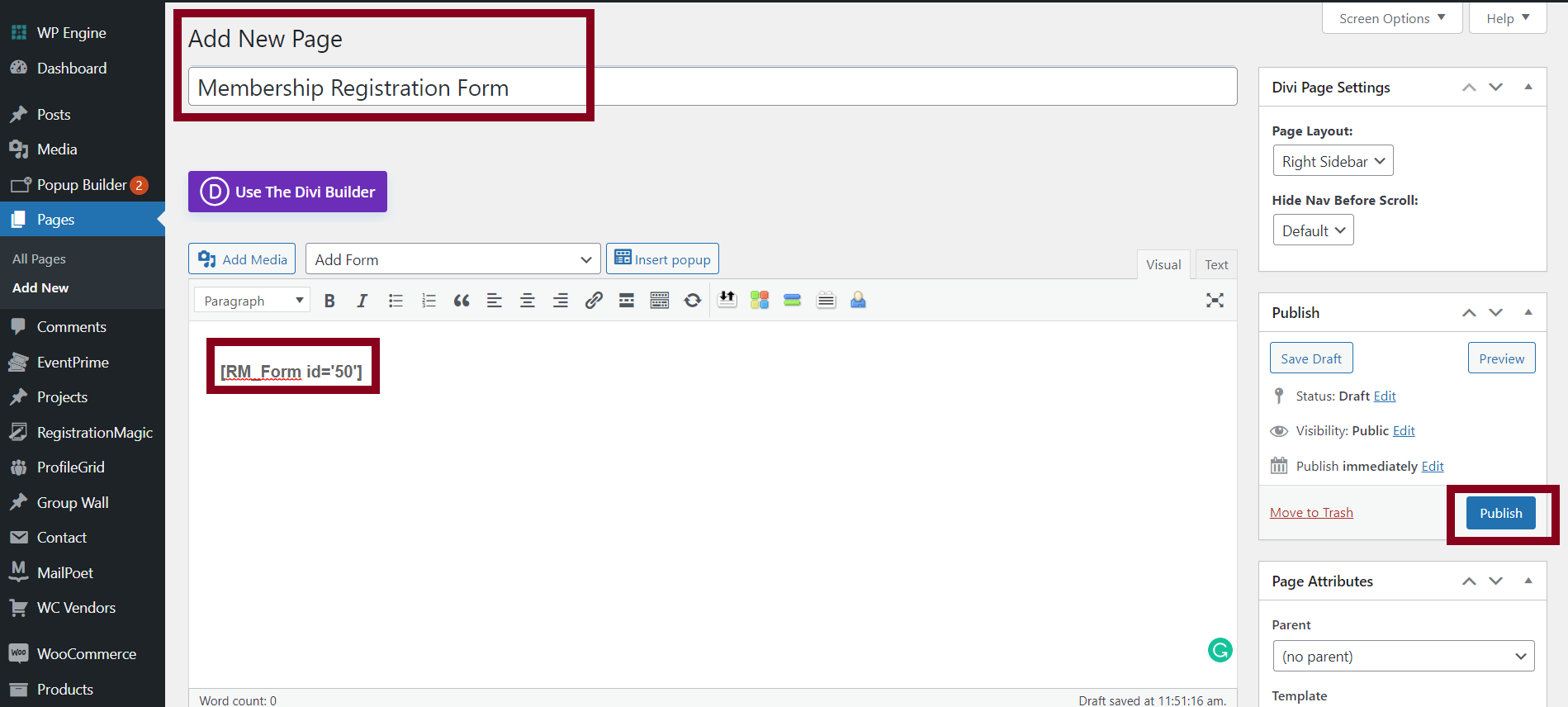1568x707 pixels.
Task: Enter distraction-free fullscreen mode
Action: tap(1215, 301)
